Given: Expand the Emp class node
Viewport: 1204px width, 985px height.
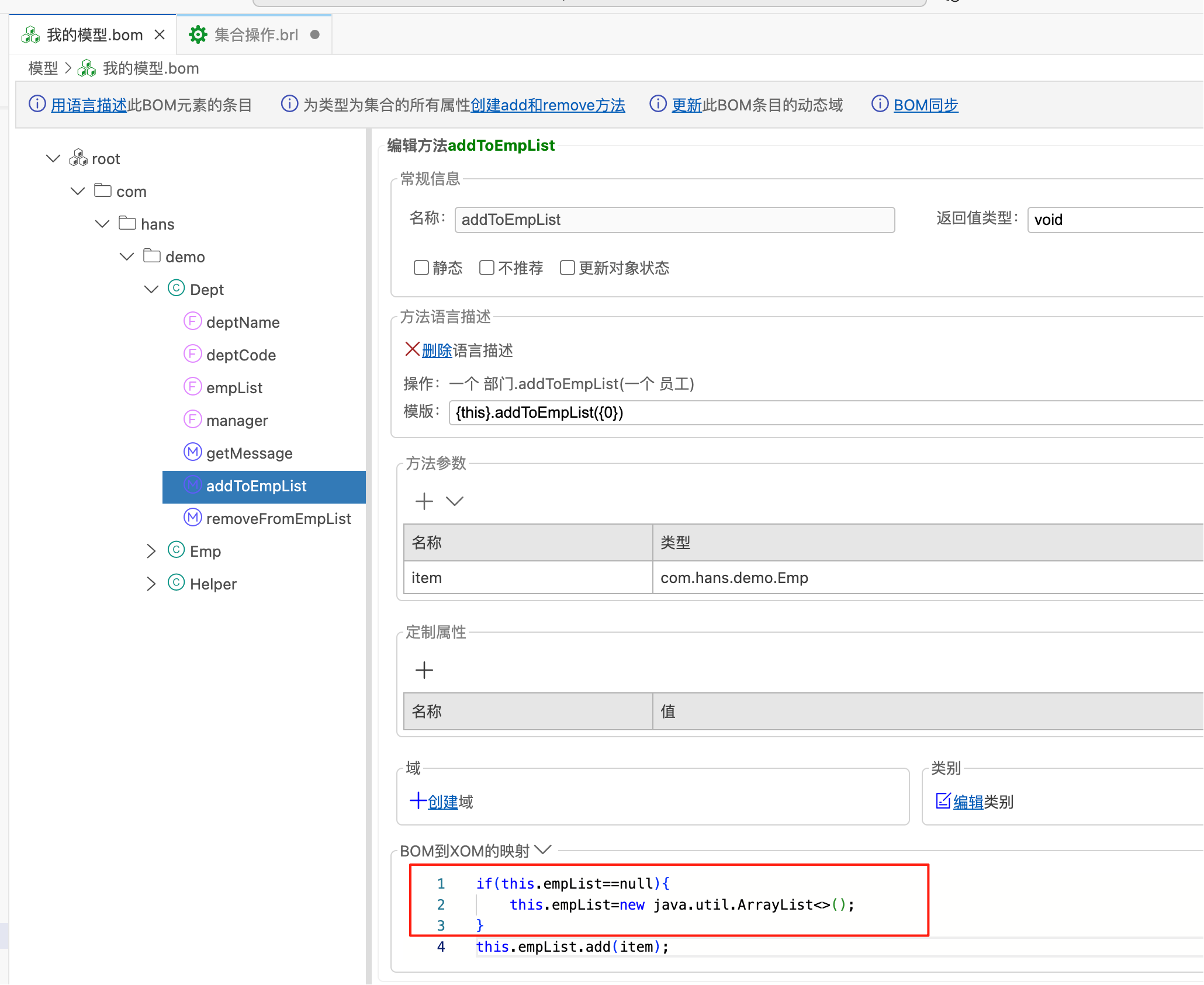Looking at the screenshot, I should point(151,551).
